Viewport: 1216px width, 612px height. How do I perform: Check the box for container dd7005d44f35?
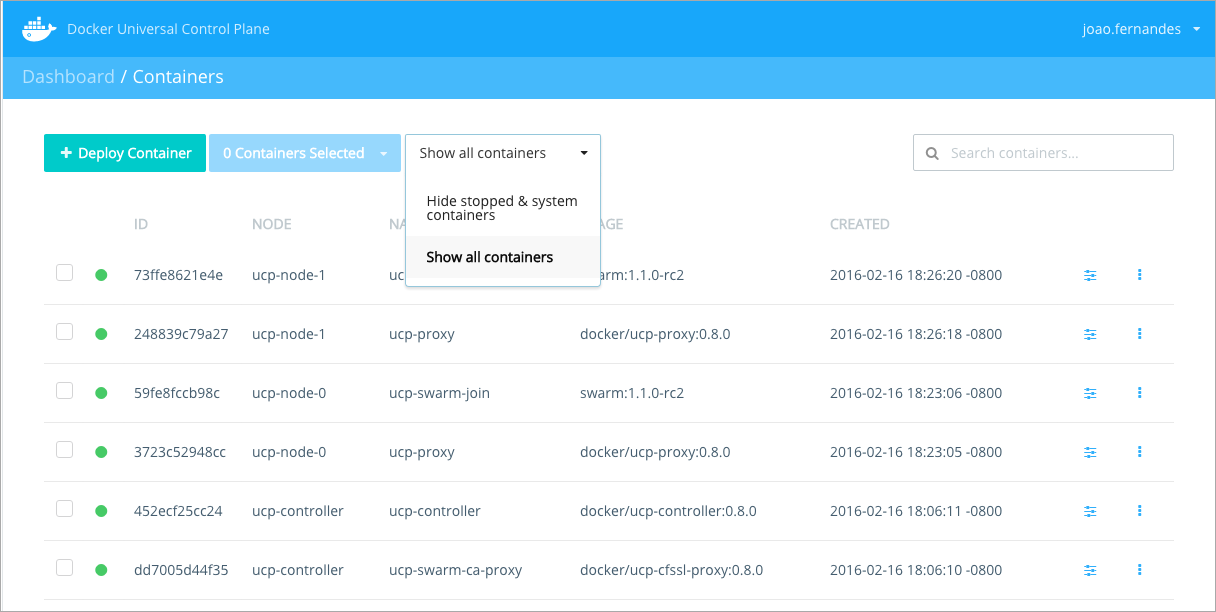[x=65, y=568]
